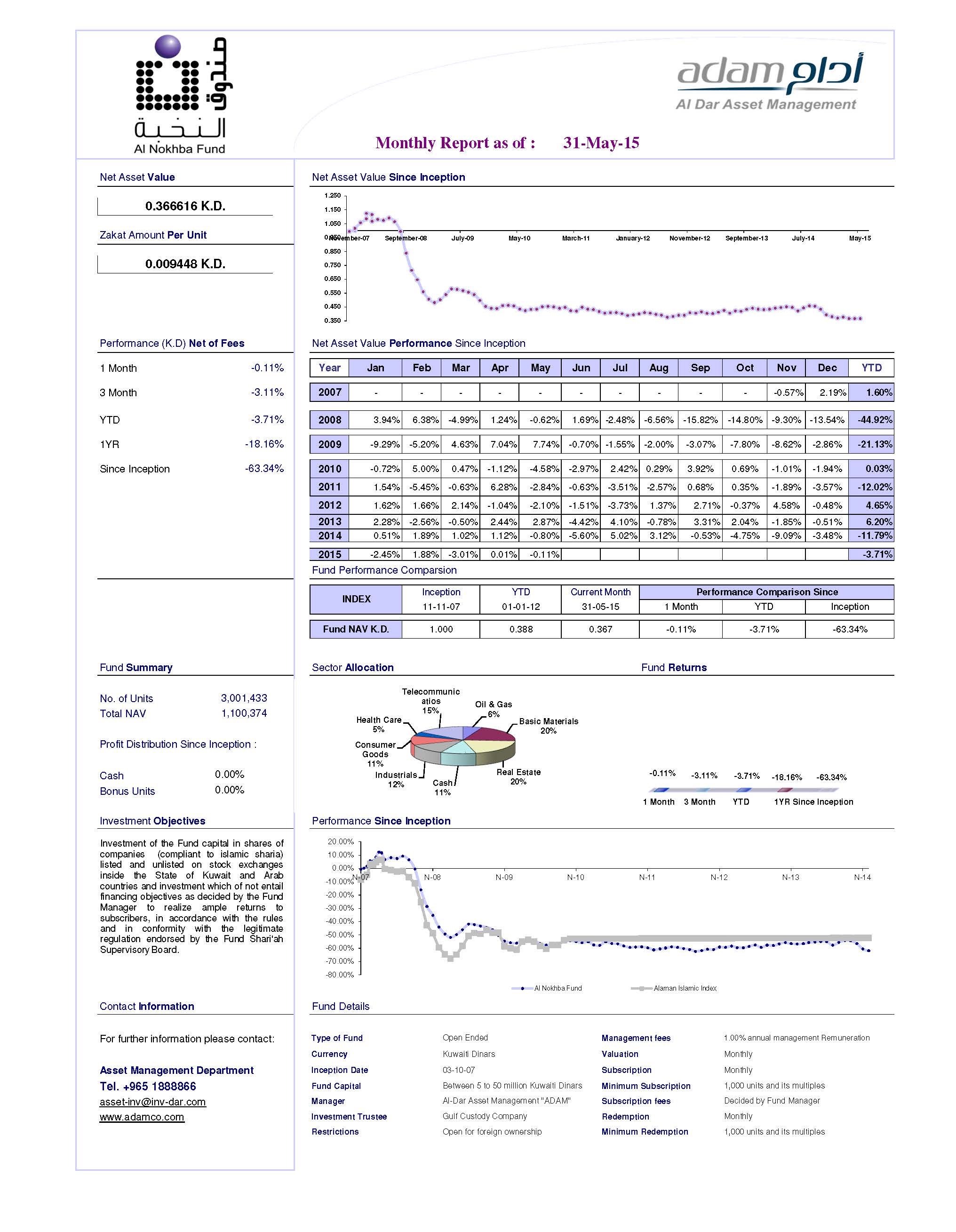
Task: Select the 1YR performance value -18.16%
Action: [264, 444]
